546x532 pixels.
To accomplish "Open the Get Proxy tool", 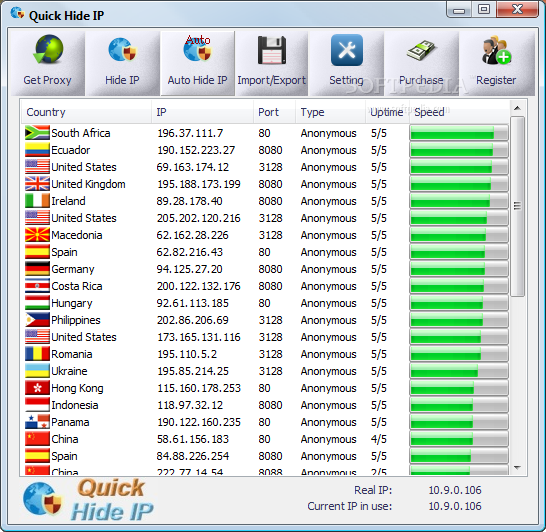I will pyautogui.click(x=47, y=63).
